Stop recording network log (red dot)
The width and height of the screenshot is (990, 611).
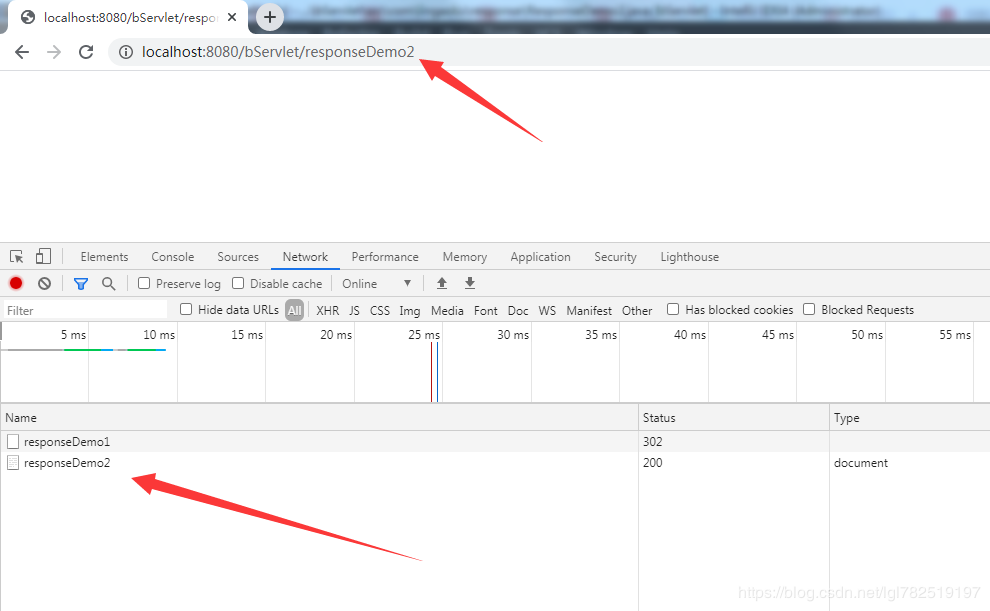(16, 283)
